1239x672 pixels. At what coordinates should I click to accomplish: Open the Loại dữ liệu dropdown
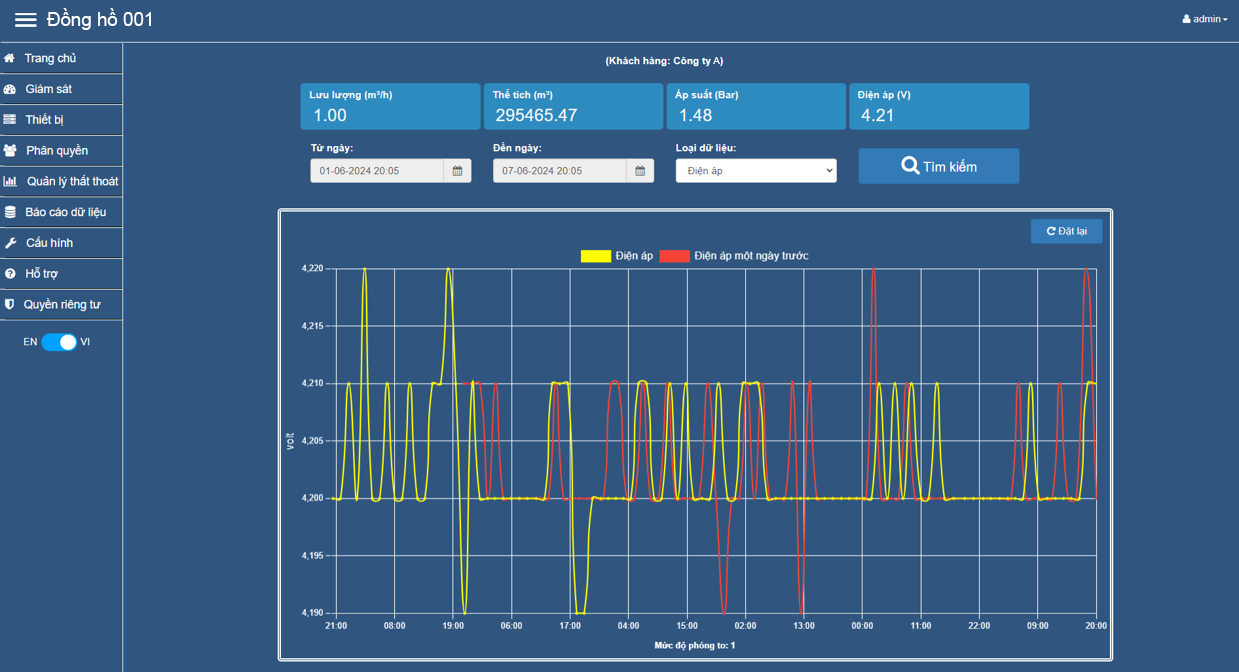(x=756, y=171)
